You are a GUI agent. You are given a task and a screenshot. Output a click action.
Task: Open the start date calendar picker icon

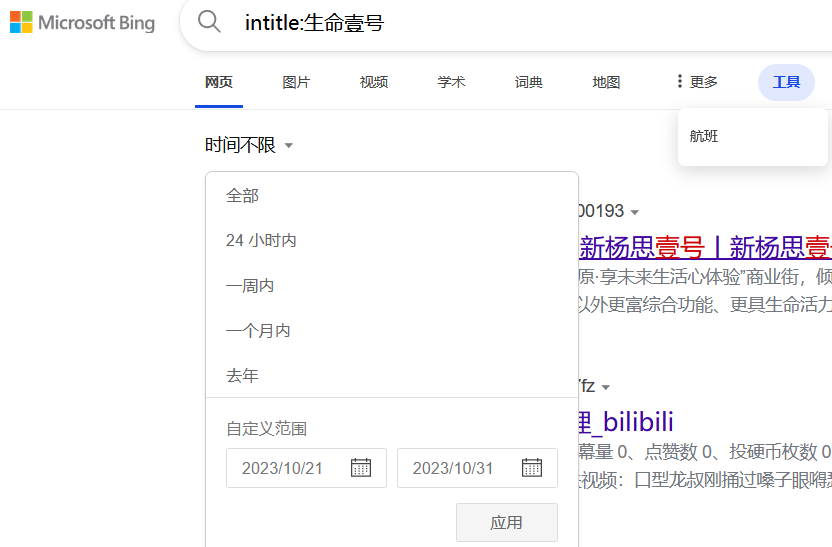click(361, 468)
